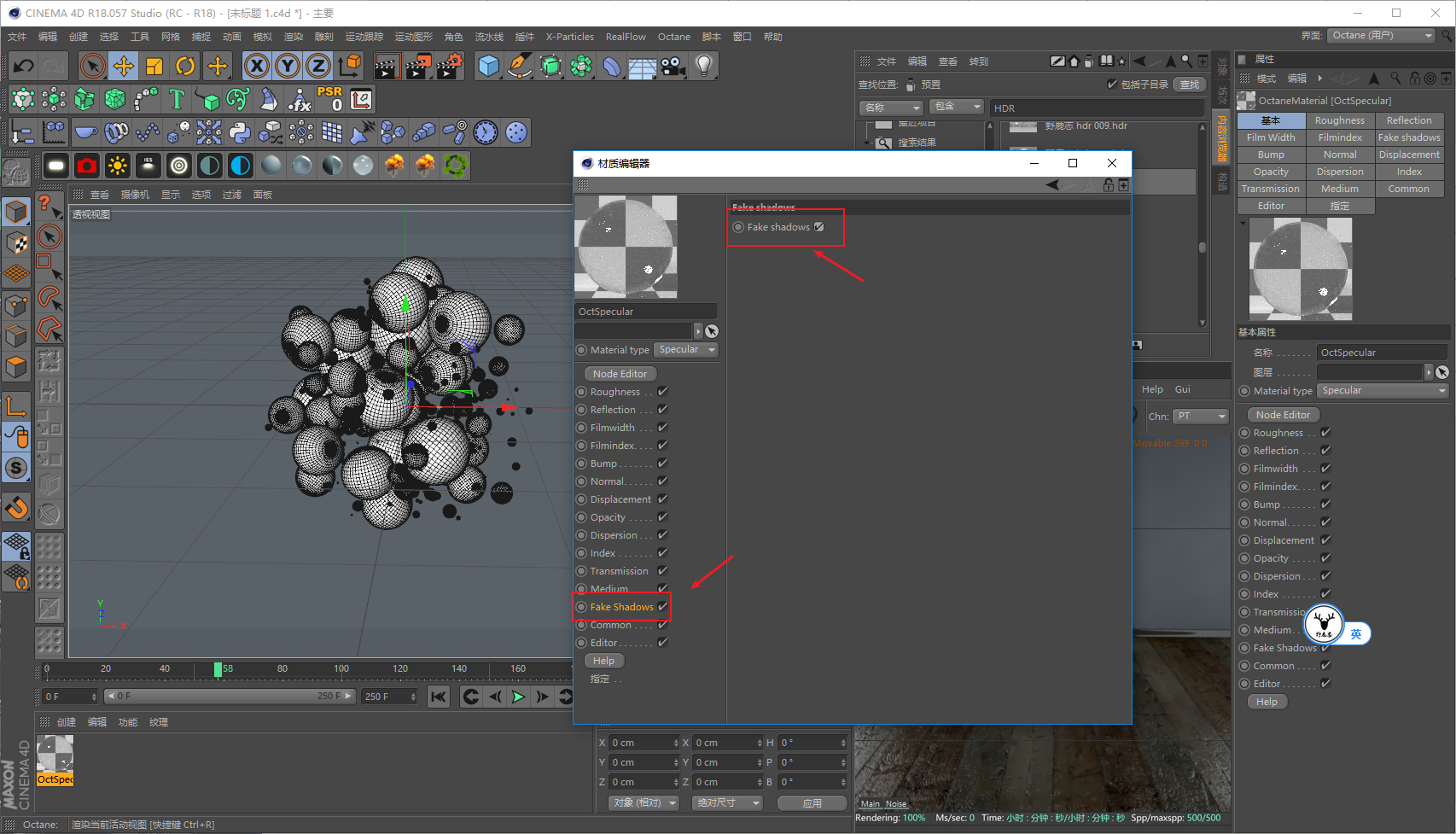The height and width of the screenshot is (834, 1456).
Task: Switch the coordinate system icon
Action: 350,66
